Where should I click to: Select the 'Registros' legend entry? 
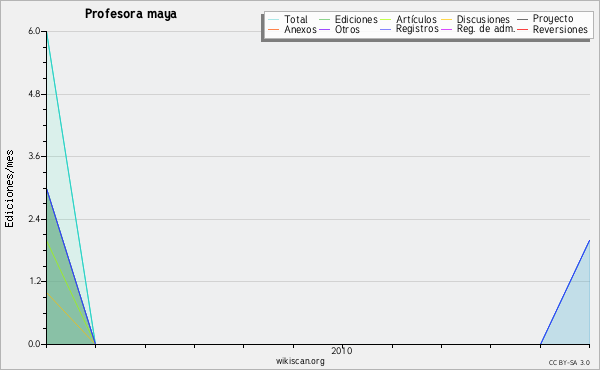click(417, 29)
